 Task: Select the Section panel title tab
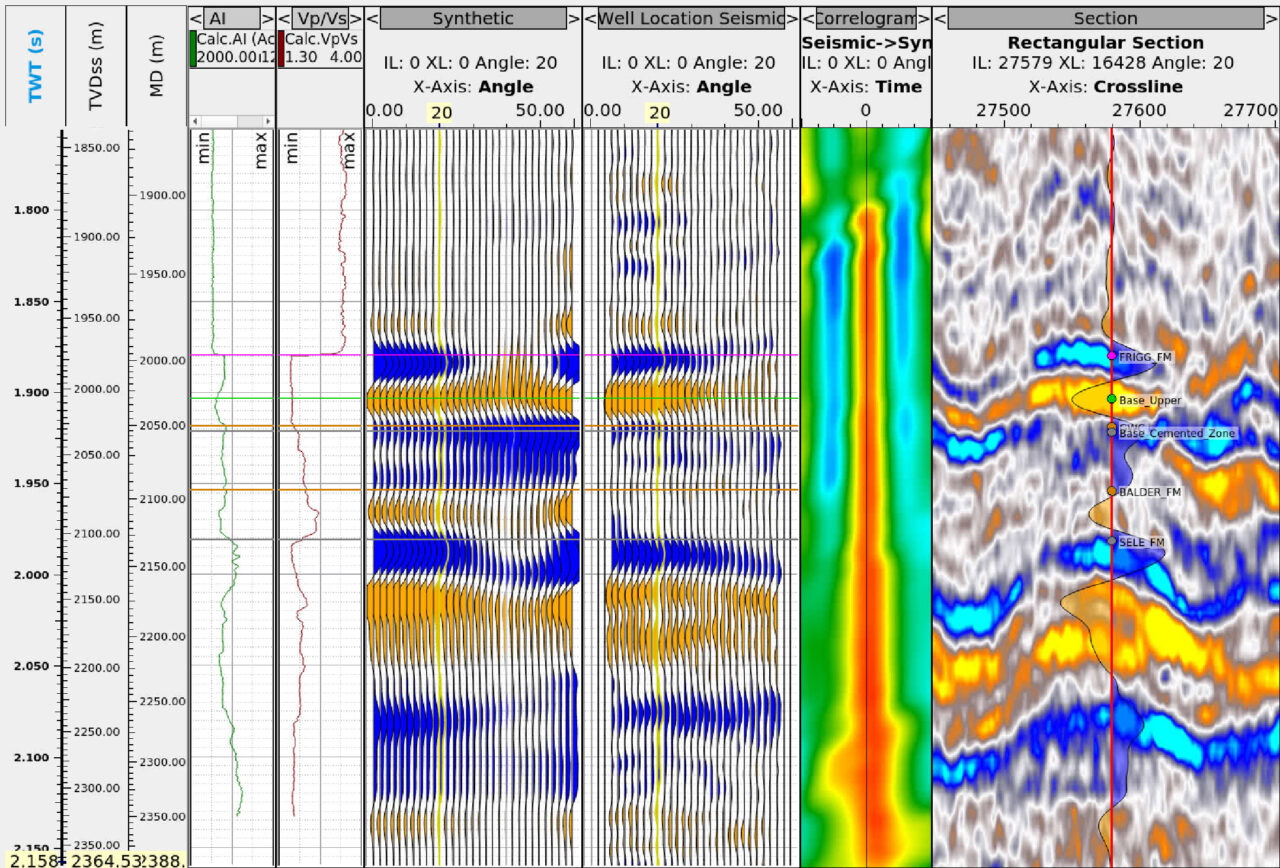pos(1104,18)
